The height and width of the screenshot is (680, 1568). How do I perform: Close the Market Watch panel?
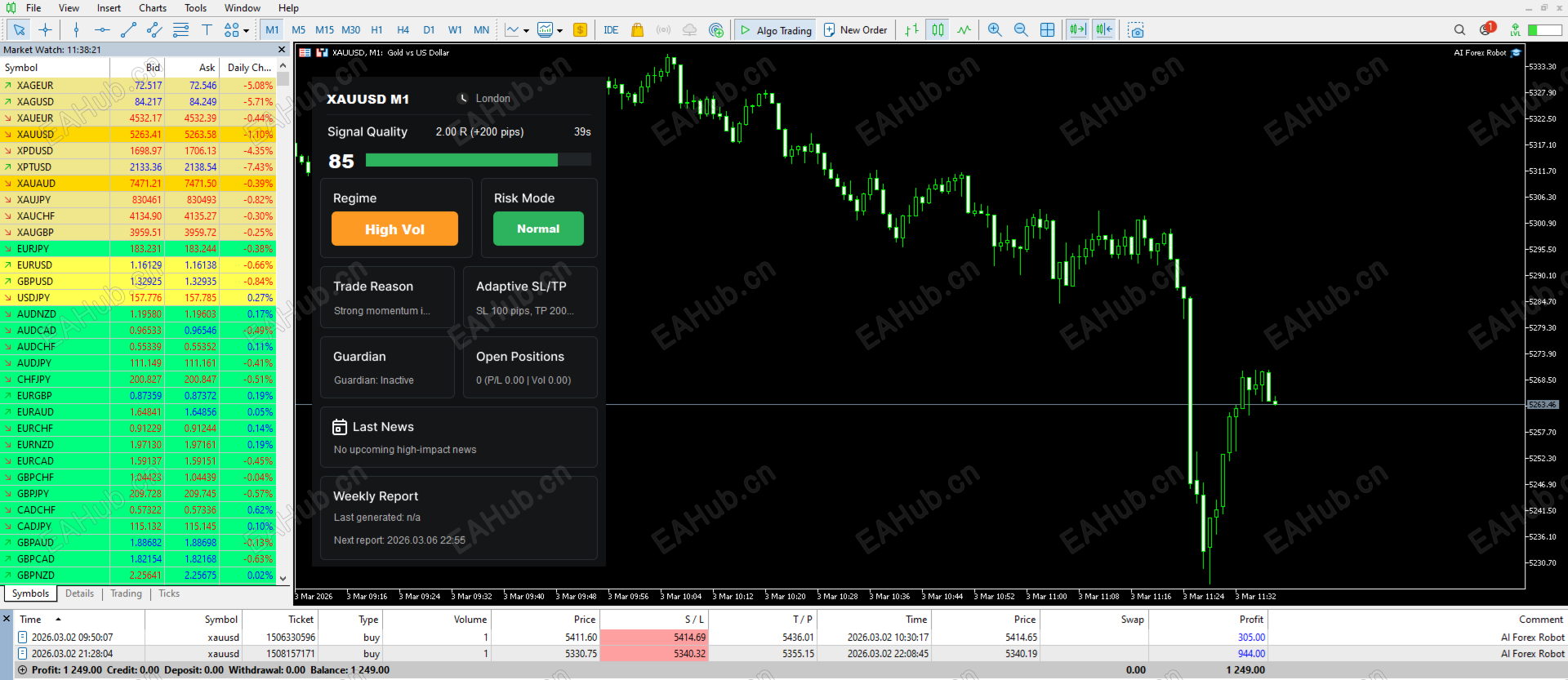click(283, 50)
